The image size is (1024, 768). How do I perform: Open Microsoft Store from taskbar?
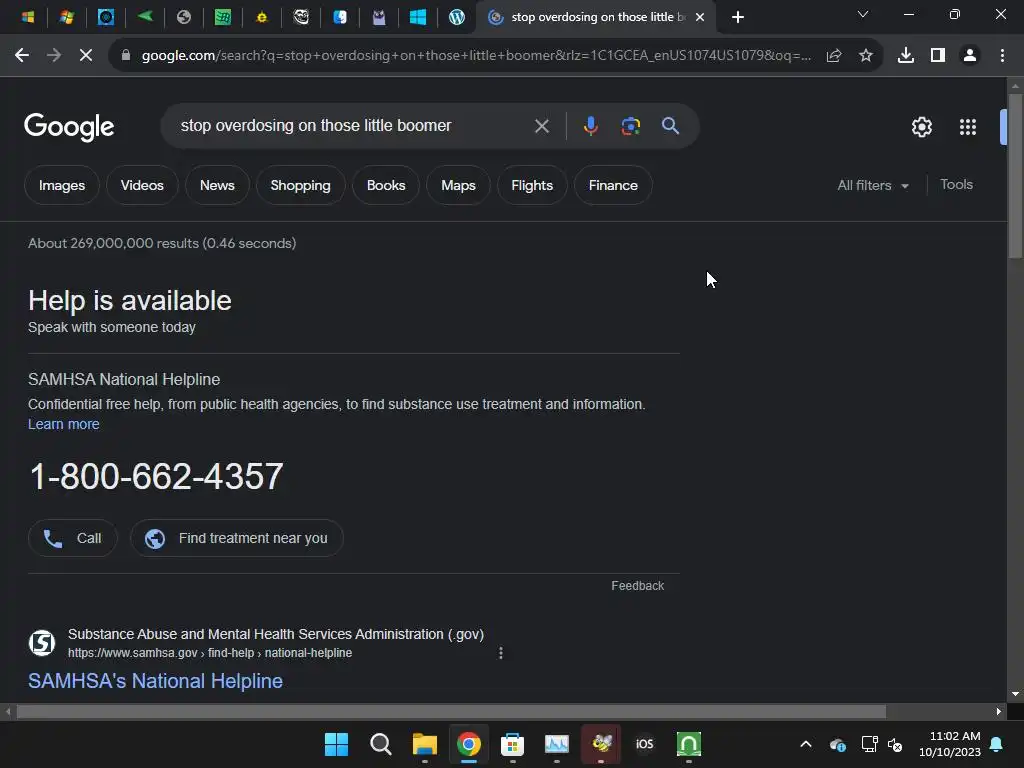coord(513,744)
